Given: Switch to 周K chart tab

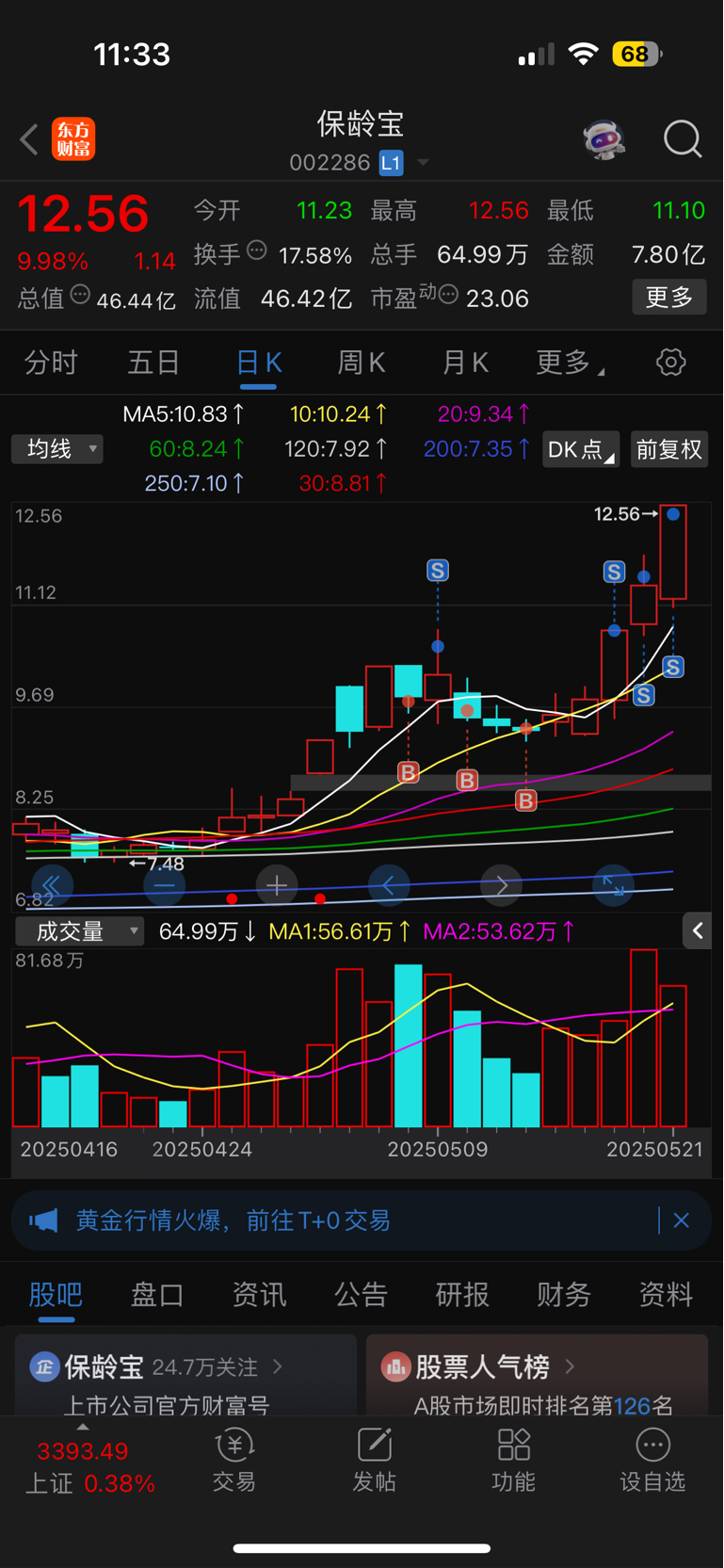Looking at the screenshot, I should click(362, 363).
